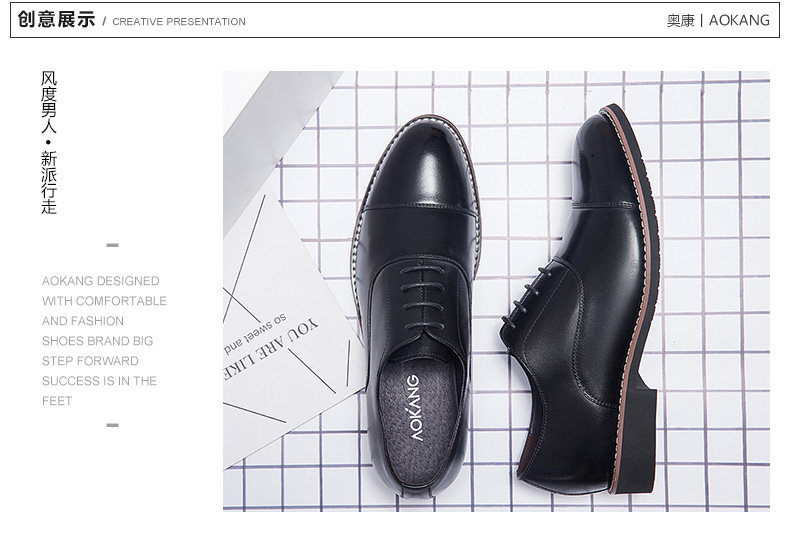The width and height of the screenshot is (790, 560).
Task: Click the line 'SHOES BRAND BIG'
Action: pyautogui.click(x=97, y=341)
